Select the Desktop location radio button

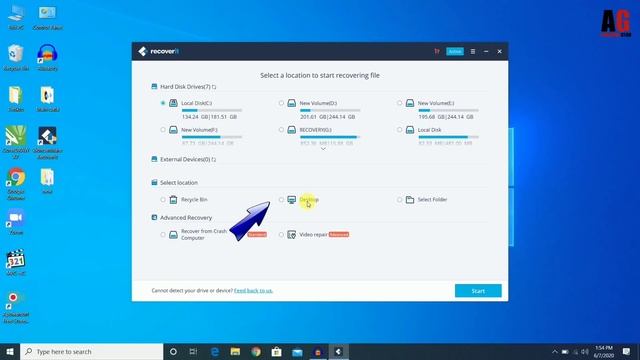(x=281, y=200)
